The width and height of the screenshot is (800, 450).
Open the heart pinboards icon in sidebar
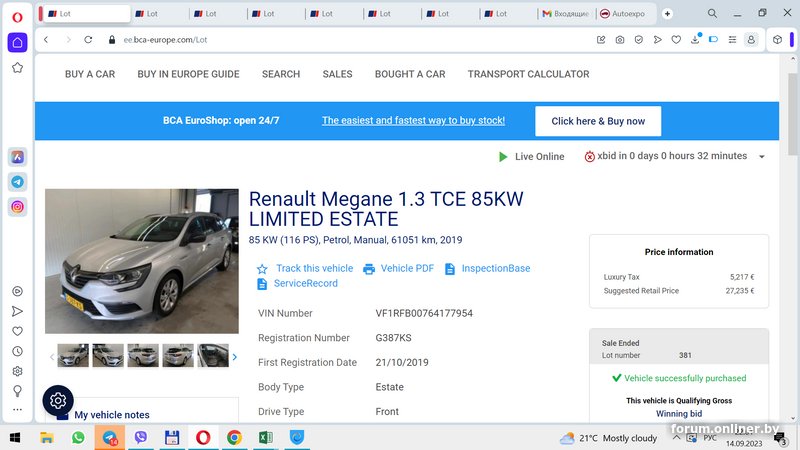(x=17, y=331)
